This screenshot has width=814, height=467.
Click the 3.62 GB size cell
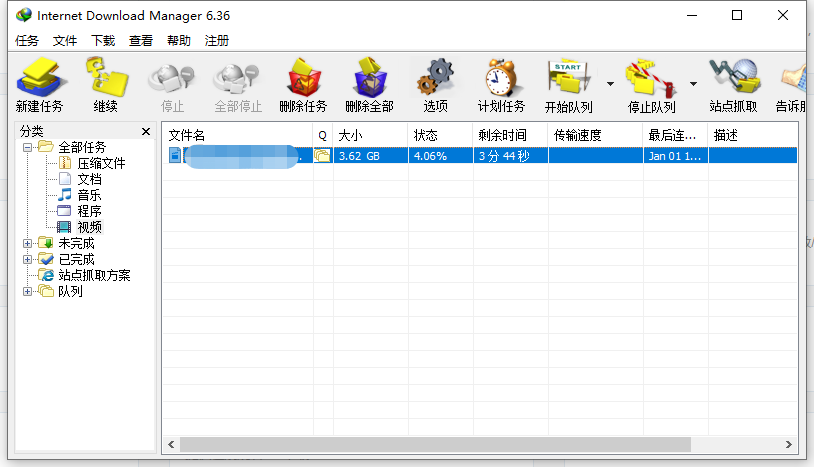tap(370, 156)
